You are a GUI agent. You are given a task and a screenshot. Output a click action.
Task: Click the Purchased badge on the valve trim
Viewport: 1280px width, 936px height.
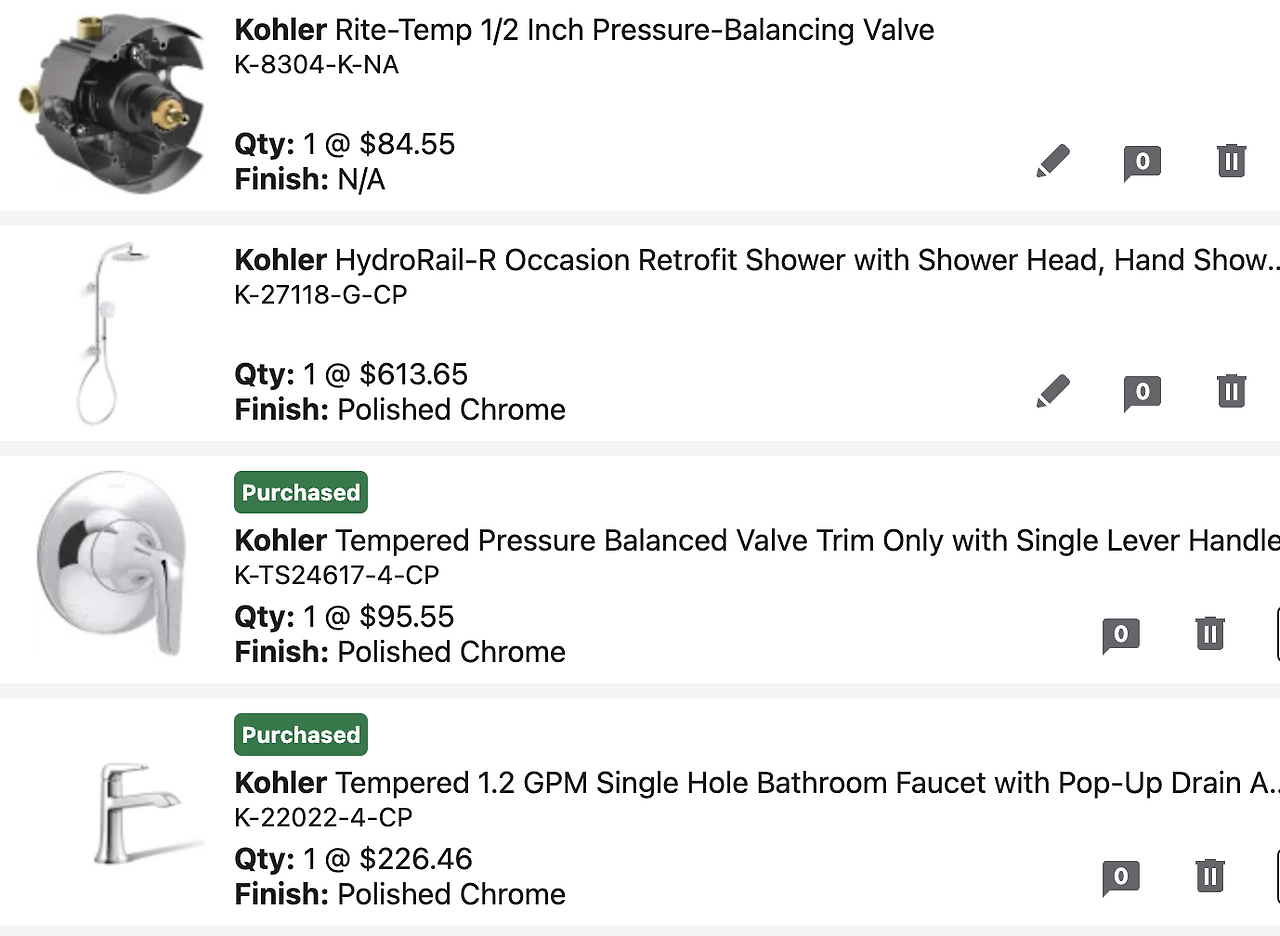pyautogui.click(x=301, y=493)
